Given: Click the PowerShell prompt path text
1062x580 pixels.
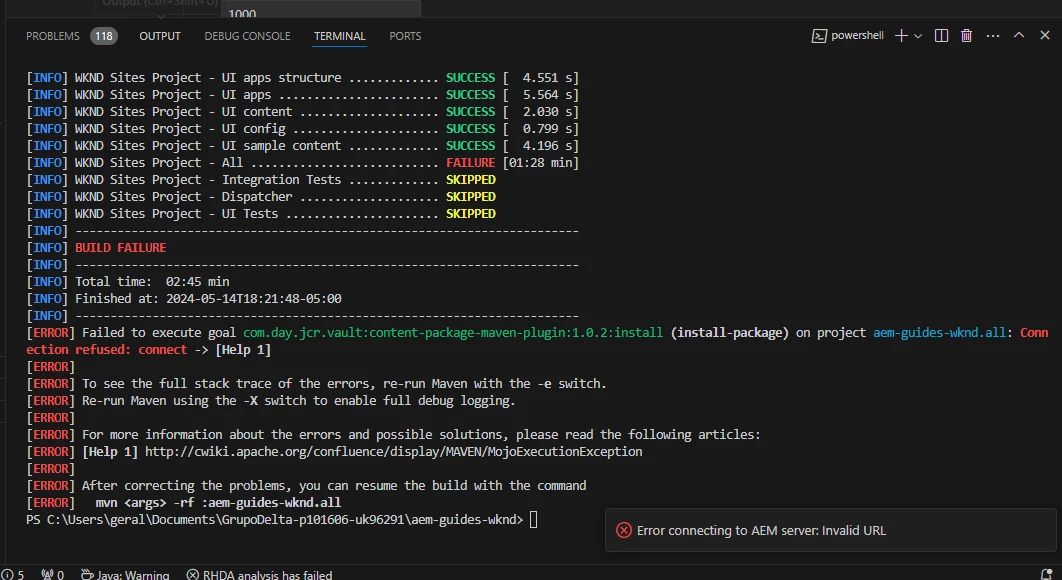Looking at the screenshot, I should (274, 520).
